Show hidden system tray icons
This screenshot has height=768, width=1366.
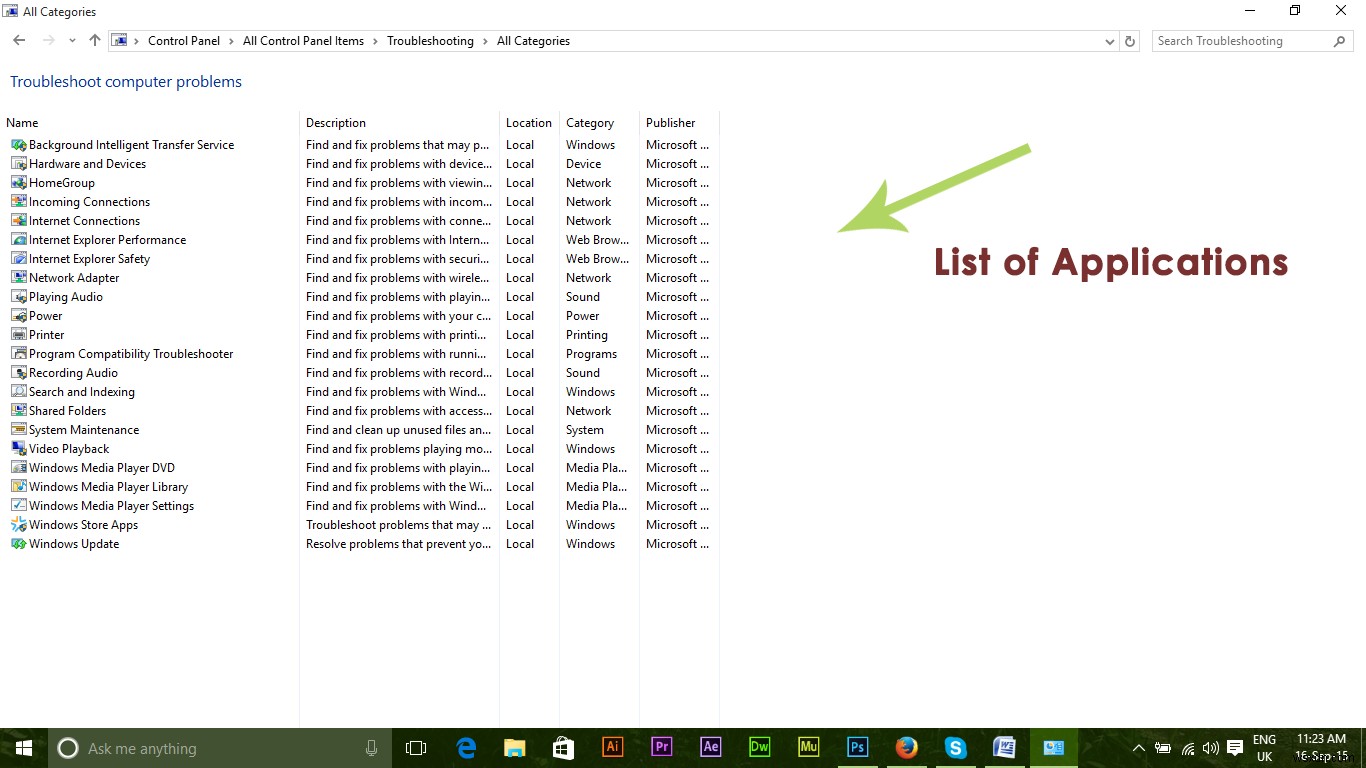(x=1138, y=748)
